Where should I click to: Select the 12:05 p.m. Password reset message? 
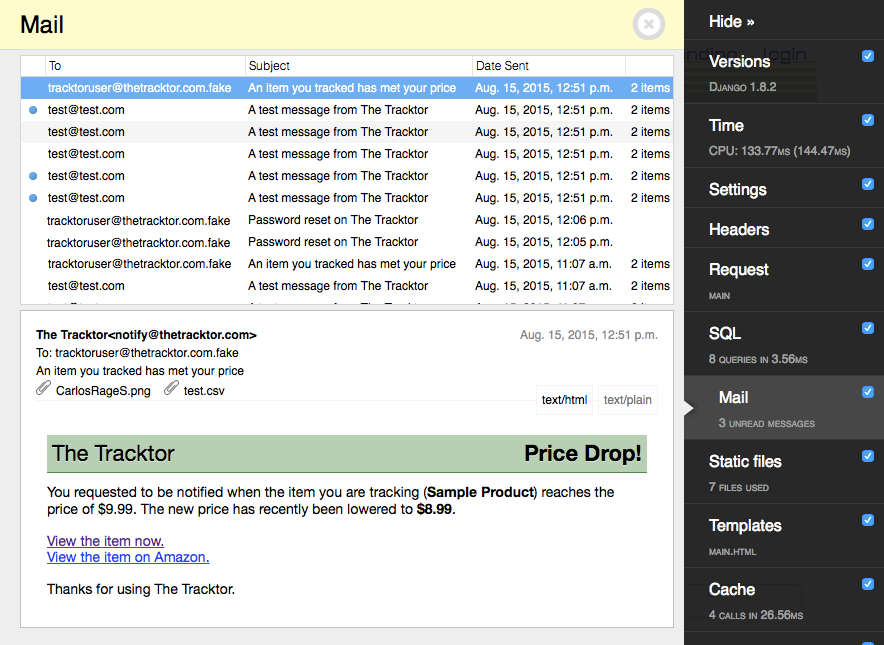[x=347, y=242]
